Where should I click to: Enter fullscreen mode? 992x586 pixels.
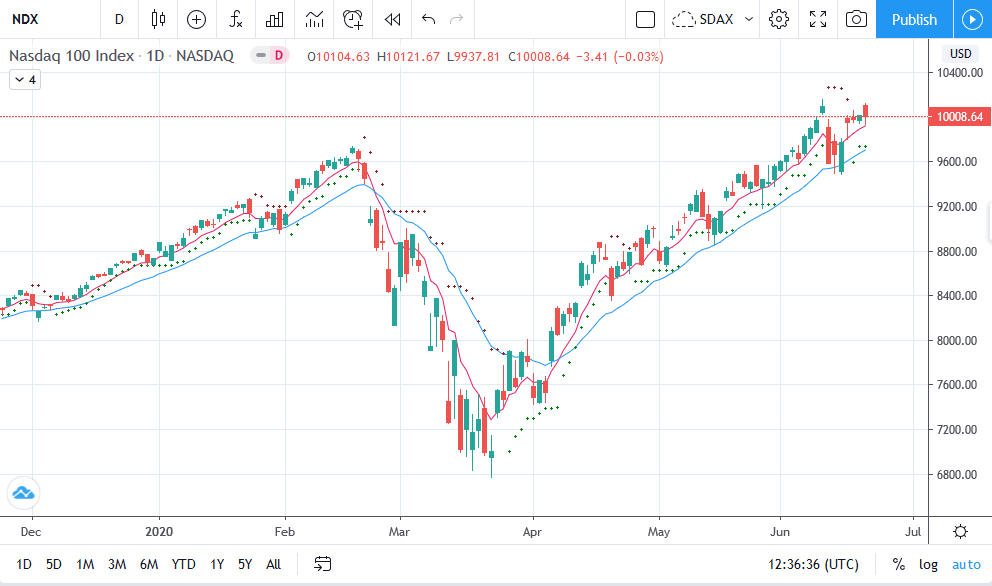(x=818, y=19)
